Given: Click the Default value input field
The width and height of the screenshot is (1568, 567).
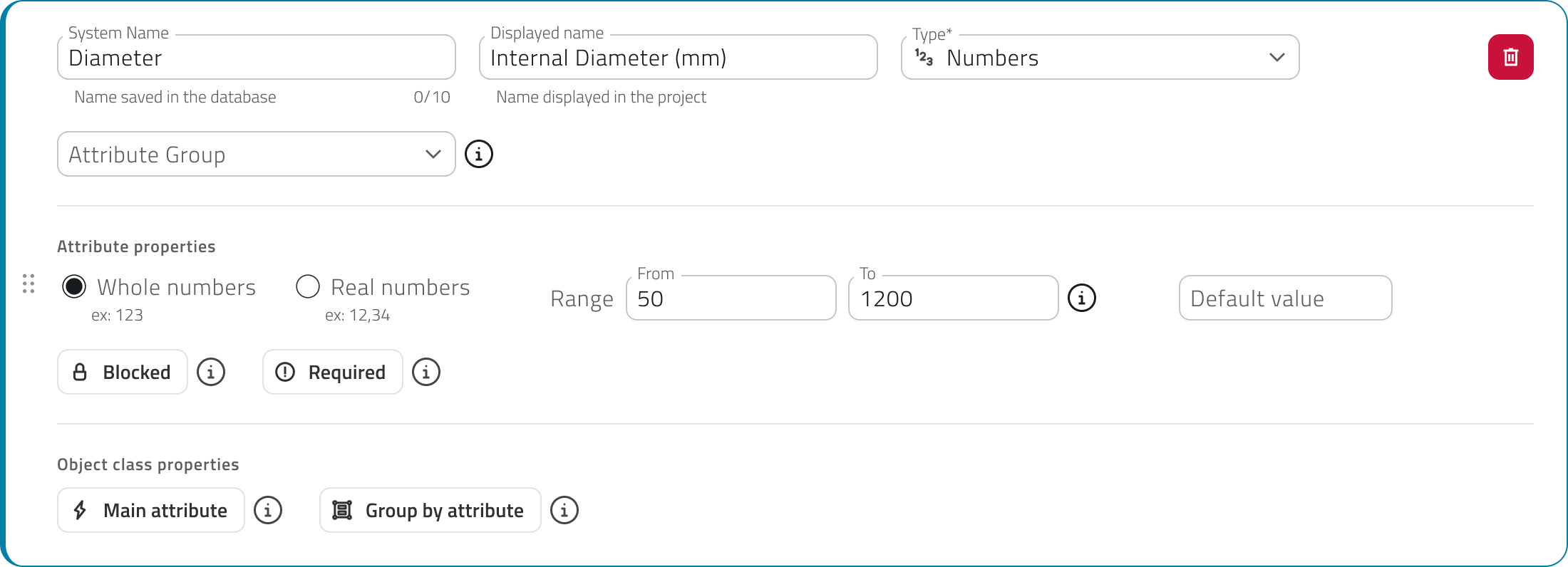Looking at the screenshot, I should point(1284,298).
